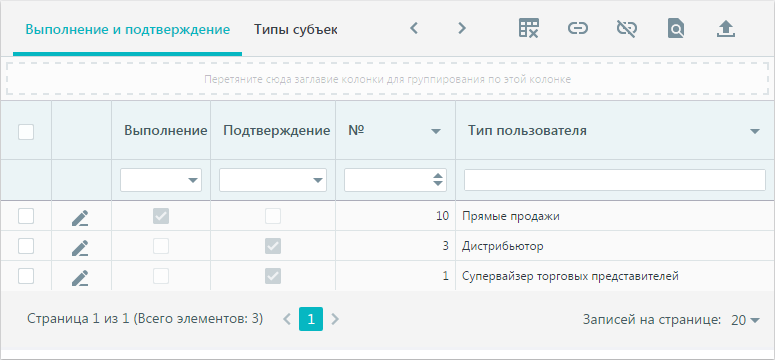The width and height of the screenshot is (775, 360).
Task: Go to page 1 button
Action: [x=311, y=319]
